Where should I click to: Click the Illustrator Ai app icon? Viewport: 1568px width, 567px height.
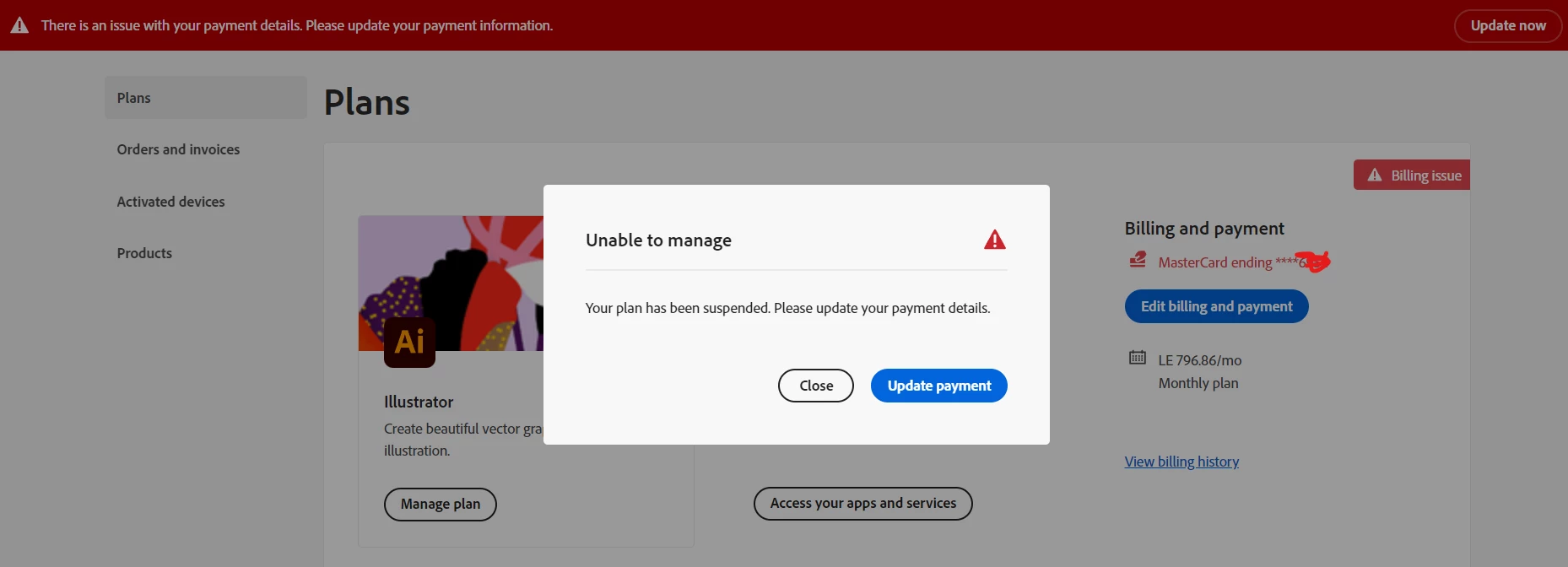[x=409, y=342]
